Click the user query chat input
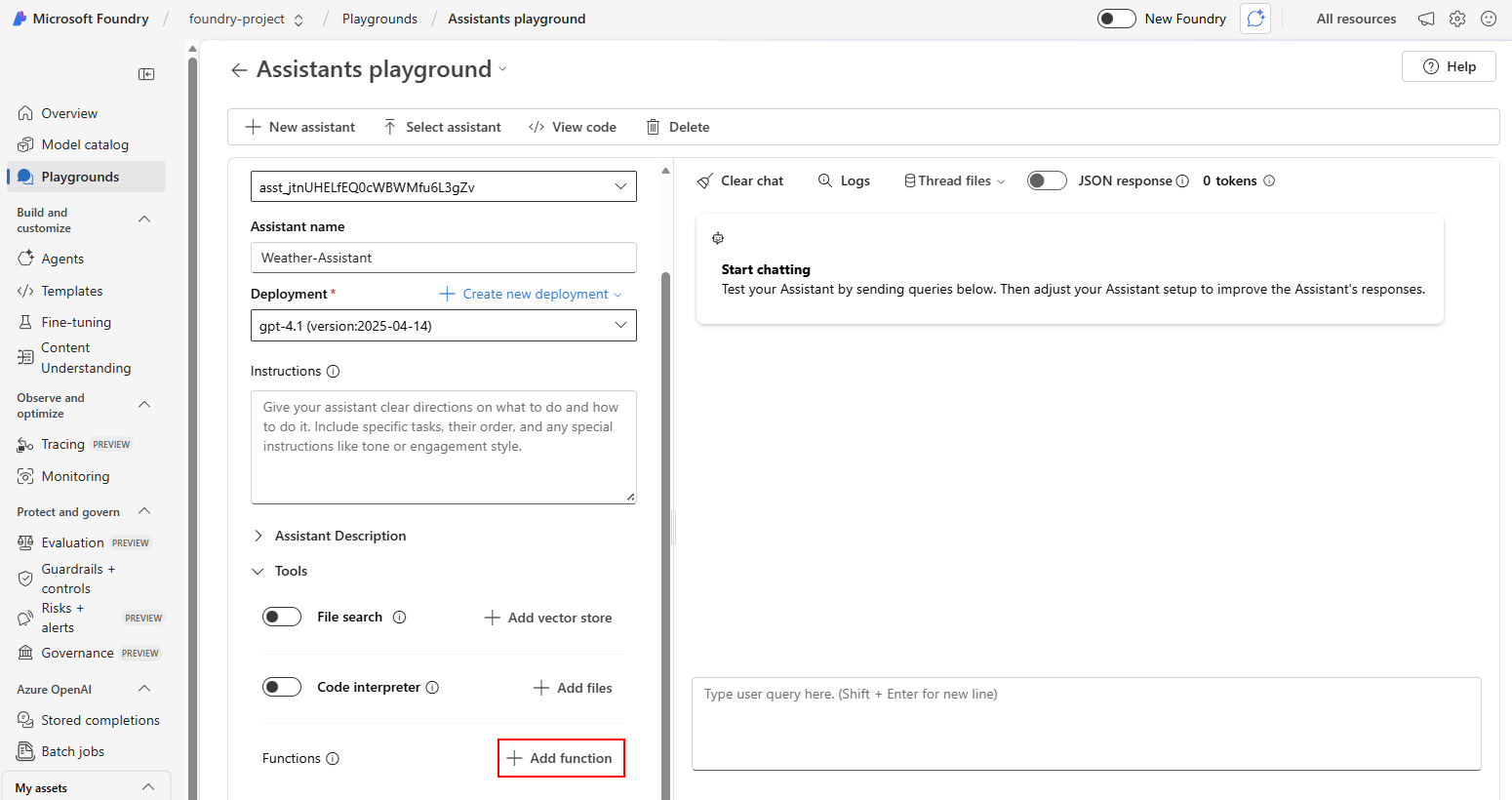This screenshot has width=1512, height=800. tap(1087, 724)
